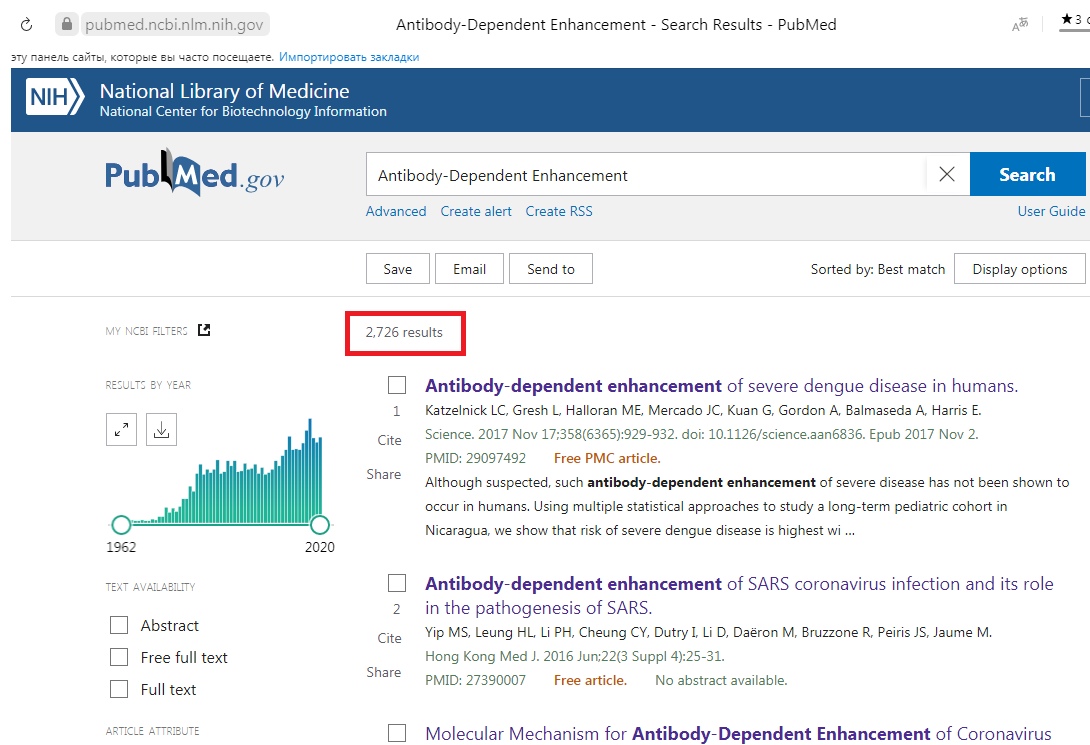The image size is (1090, 745).
Task: Click the Create alert link
Action: pyautogui.click(x=476, y=211)
